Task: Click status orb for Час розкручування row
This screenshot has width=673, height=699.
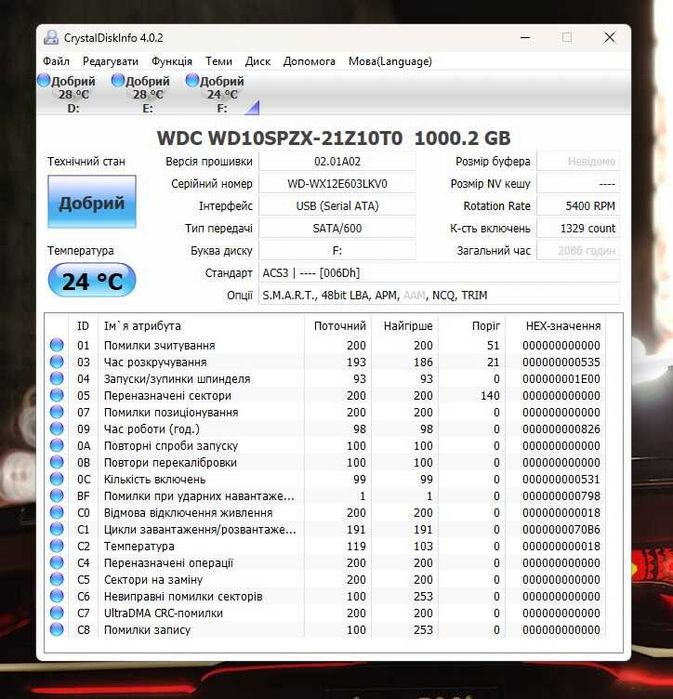Action: click(57, 362)
